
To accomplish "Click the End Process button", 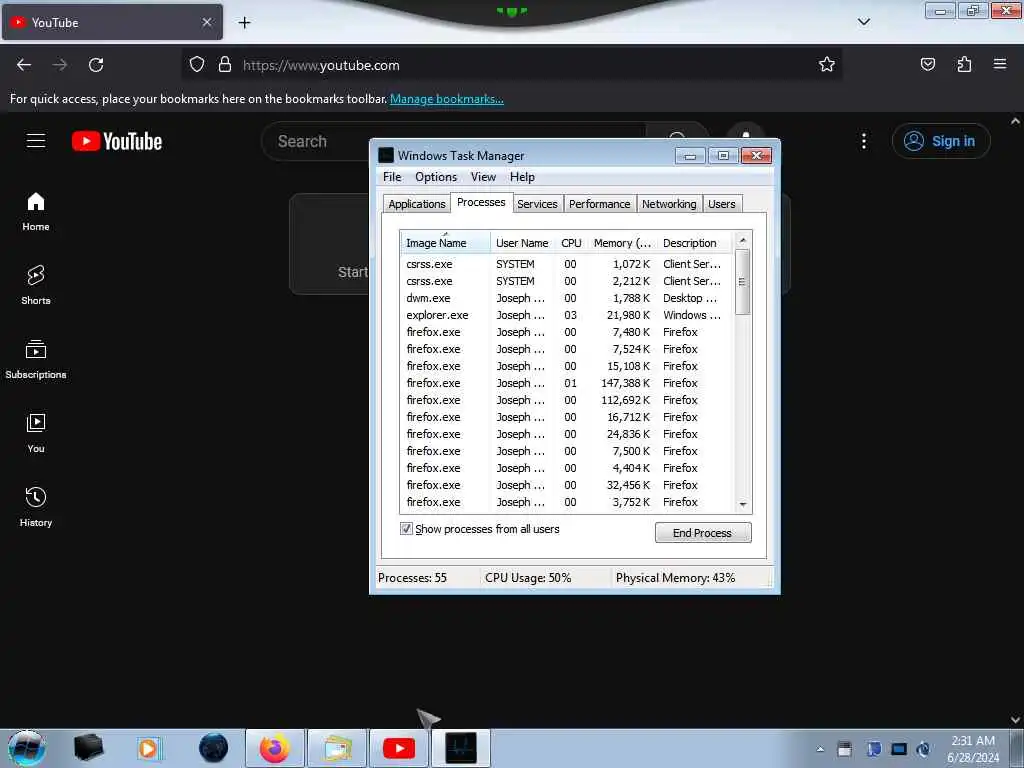I will coord(703,533).
